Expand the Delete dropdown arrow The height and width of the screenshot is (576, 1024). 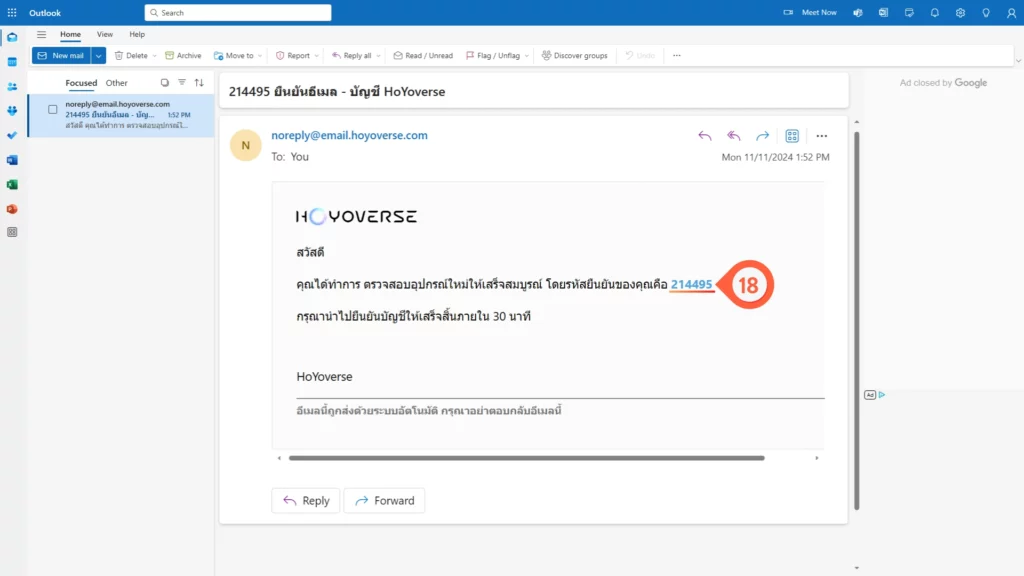pyautogui.click(x=155, y=56)
